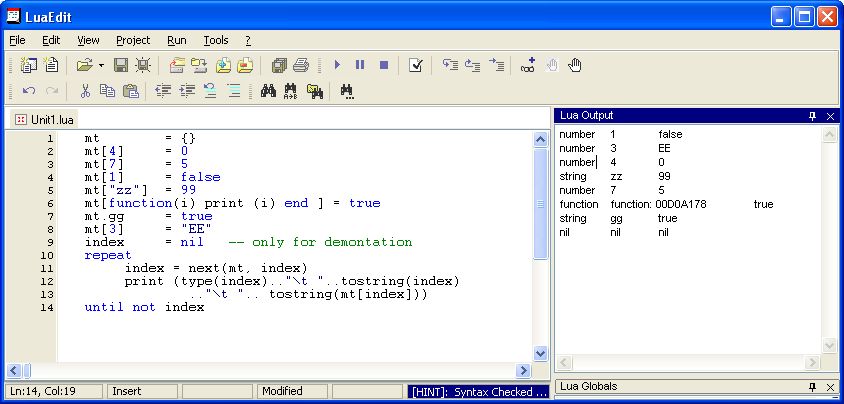The height and width of the screenshot is (404, 844).
Task: Click the 'repeat' keyword in code
Action: [108, 255]
